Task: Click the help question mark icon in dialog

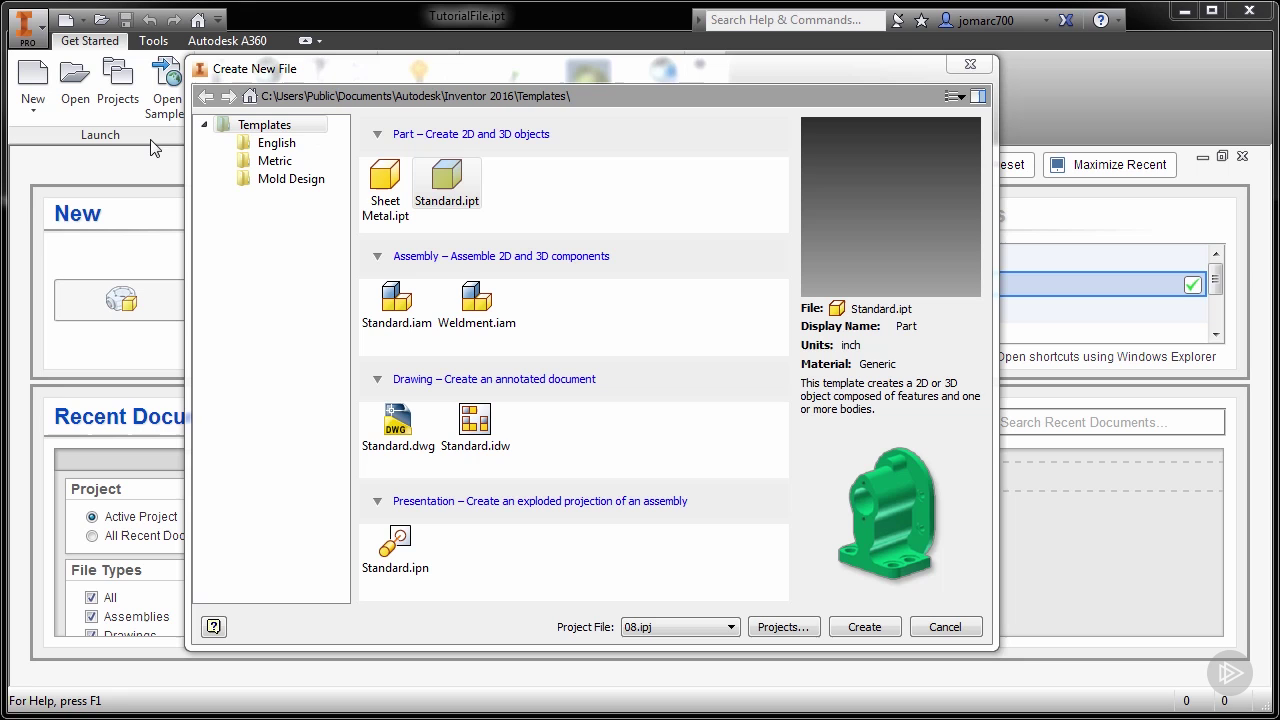Action: click(213, 627)
